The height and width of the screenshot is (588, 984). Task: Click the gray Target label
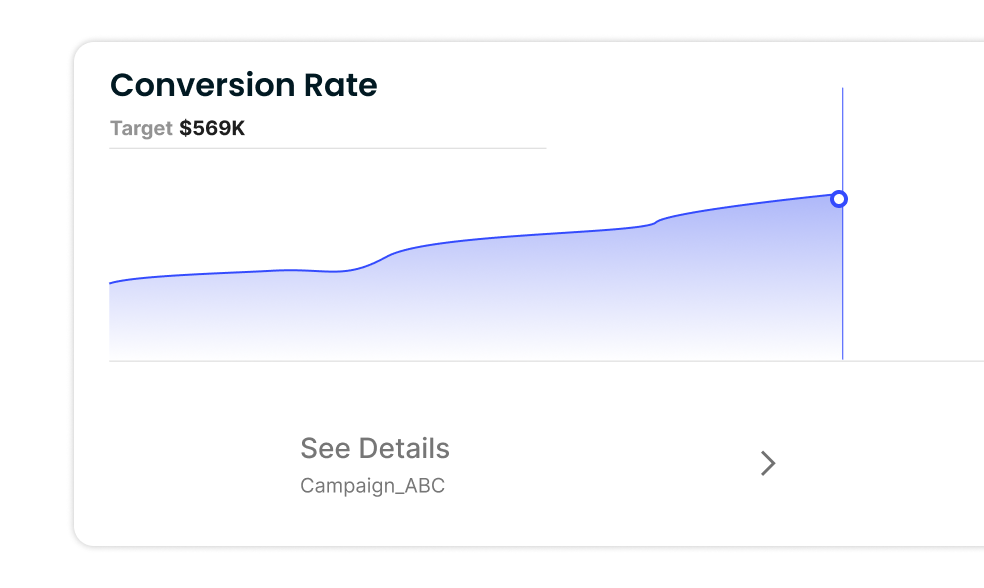[141, 129]
